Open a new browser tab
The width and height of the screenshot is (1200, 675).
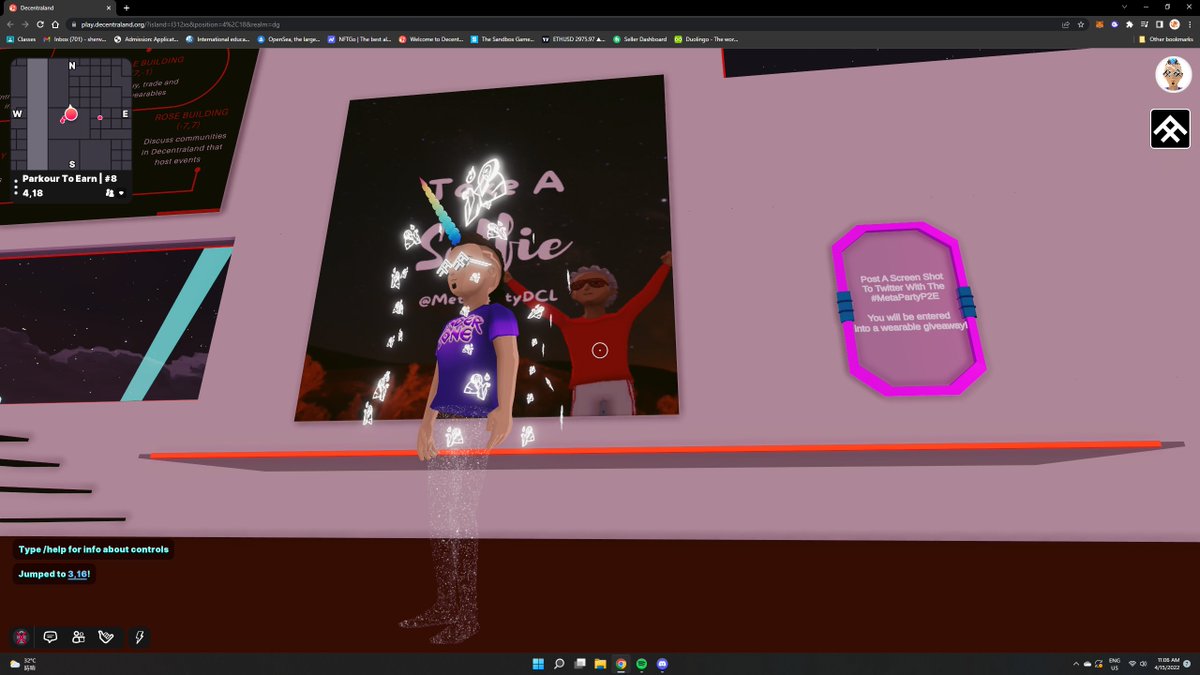tap(126, 8)
